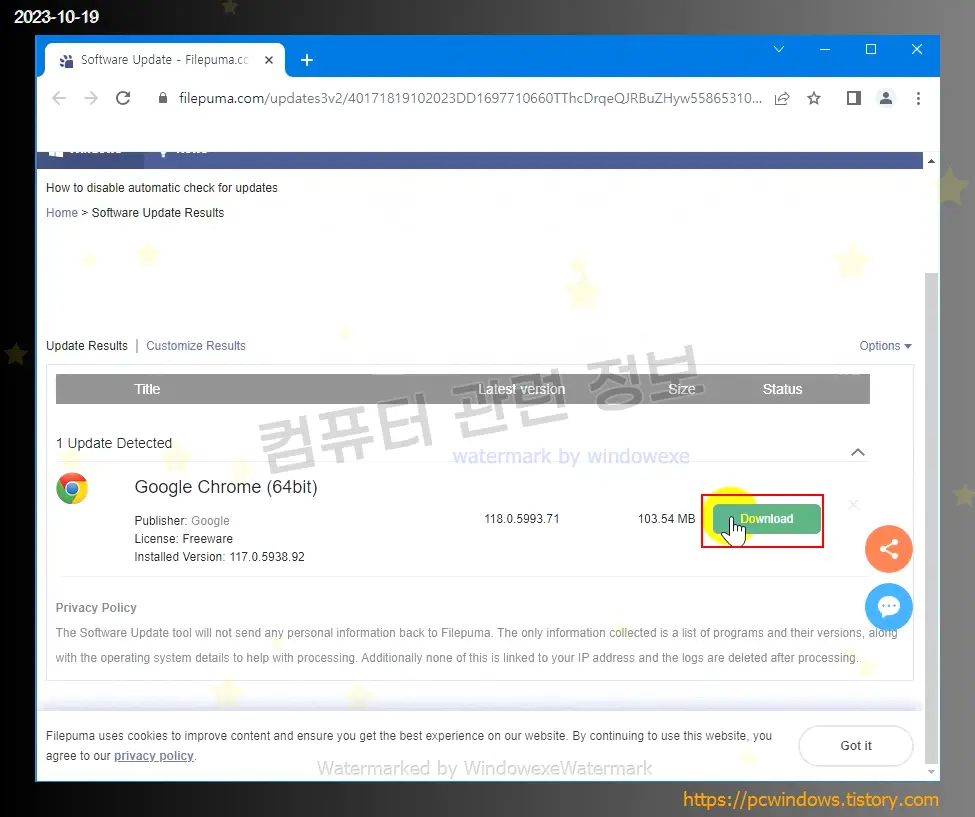Click License: Freeware text
The image size is (975, 817).
(183, 538)
